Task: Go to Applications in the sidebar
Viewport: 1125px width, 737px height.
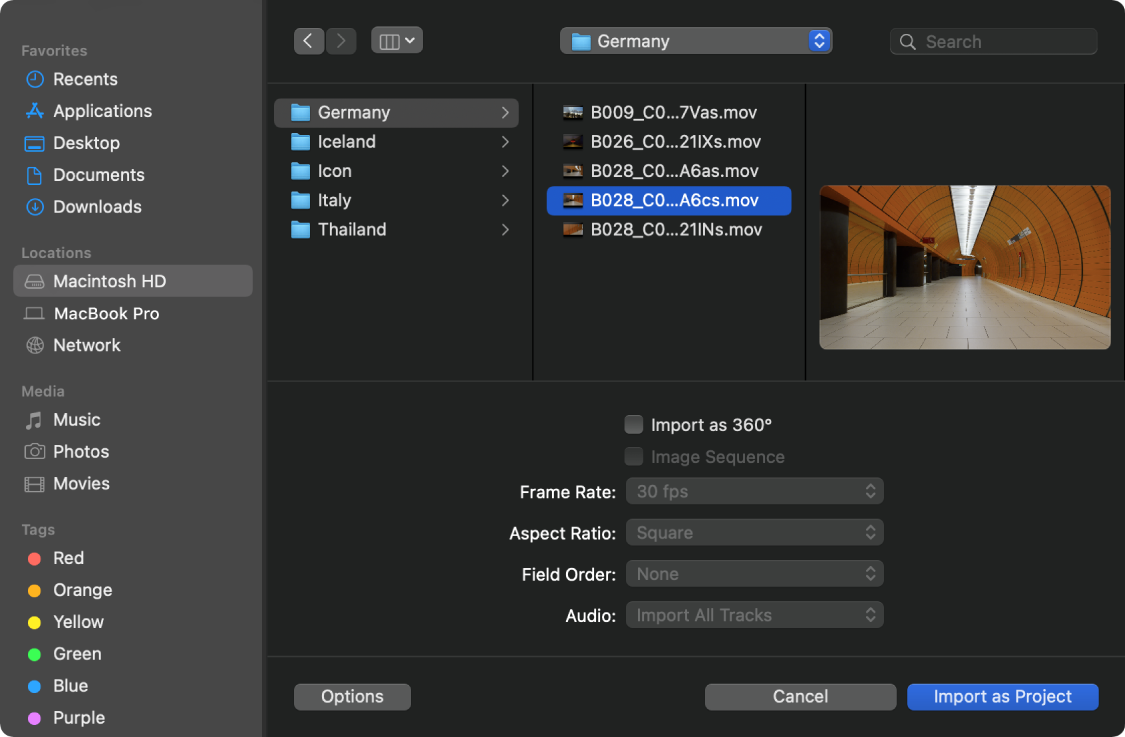Action: [x=102, y=111]
